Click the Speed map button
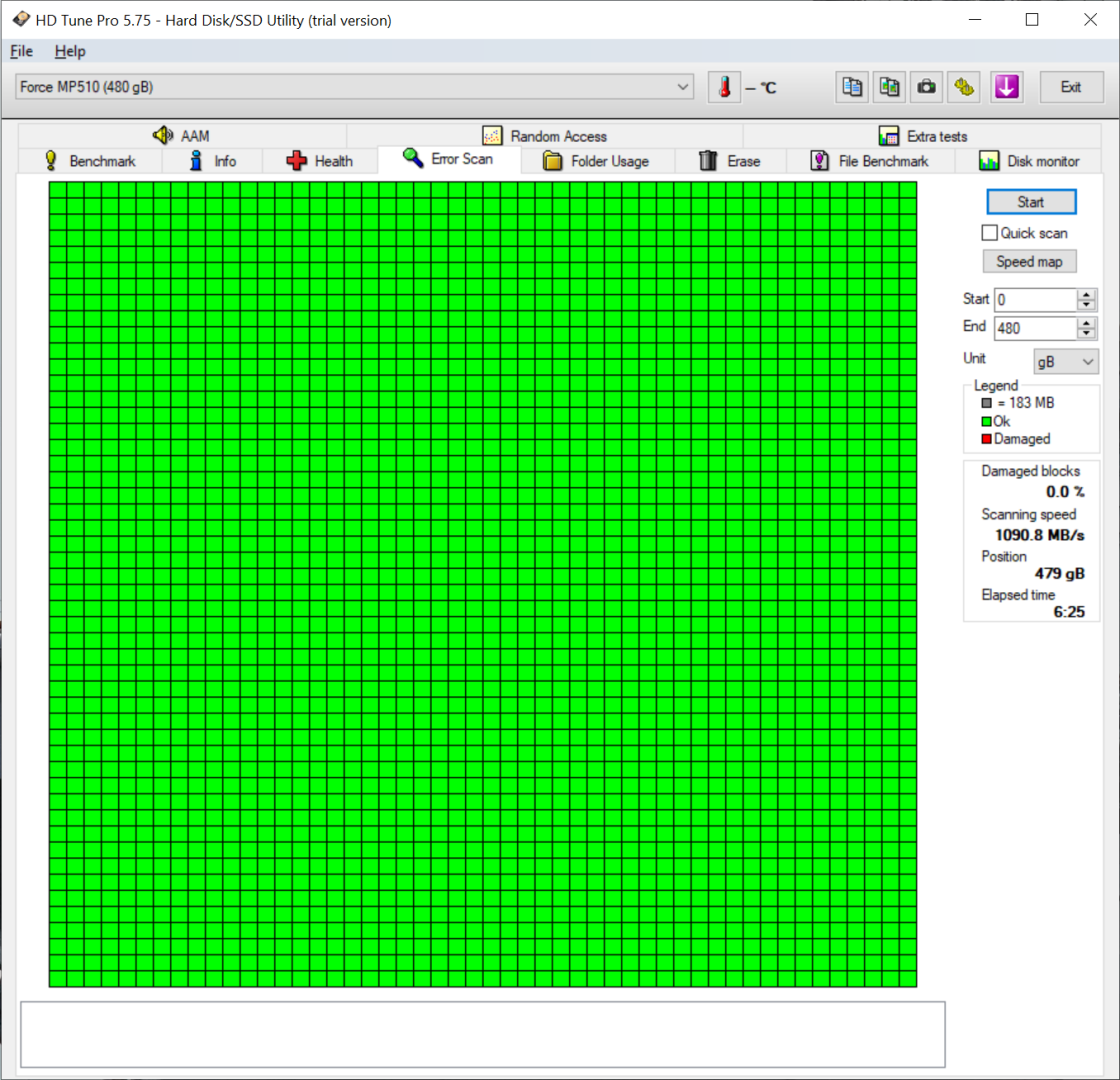This screenshot has height=1080, width=1120. point(1029,261)
